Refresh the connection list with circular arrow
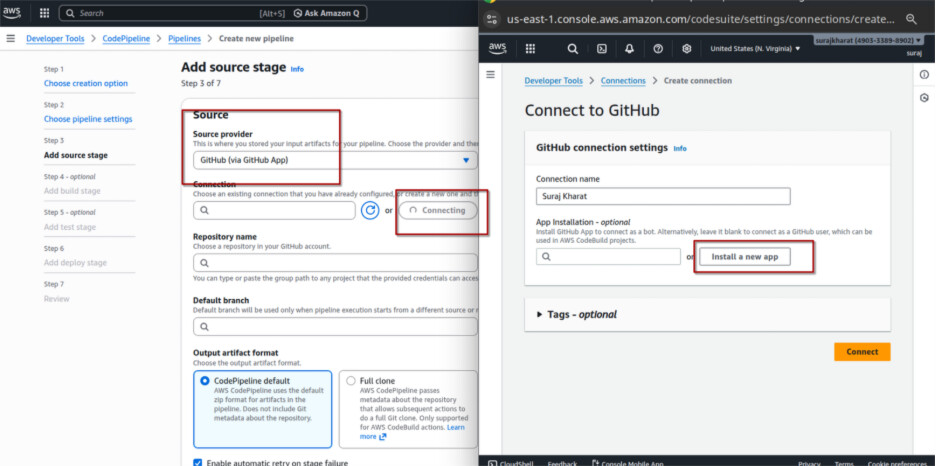The image size is (936, 466). tap(370, 210)
